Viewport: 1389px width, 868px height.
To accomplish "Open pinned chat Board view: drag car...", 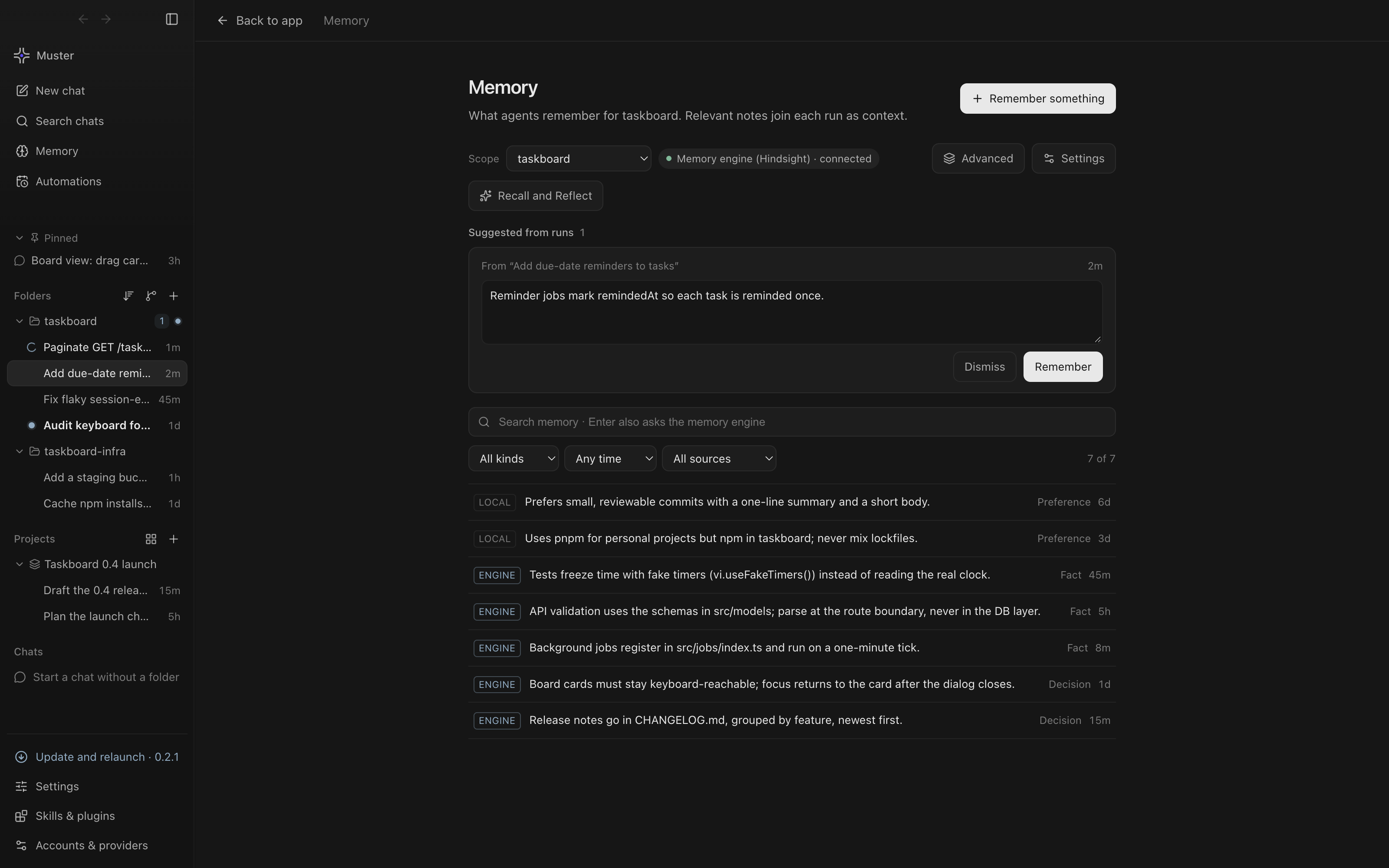I will click(x=97, y=261).
